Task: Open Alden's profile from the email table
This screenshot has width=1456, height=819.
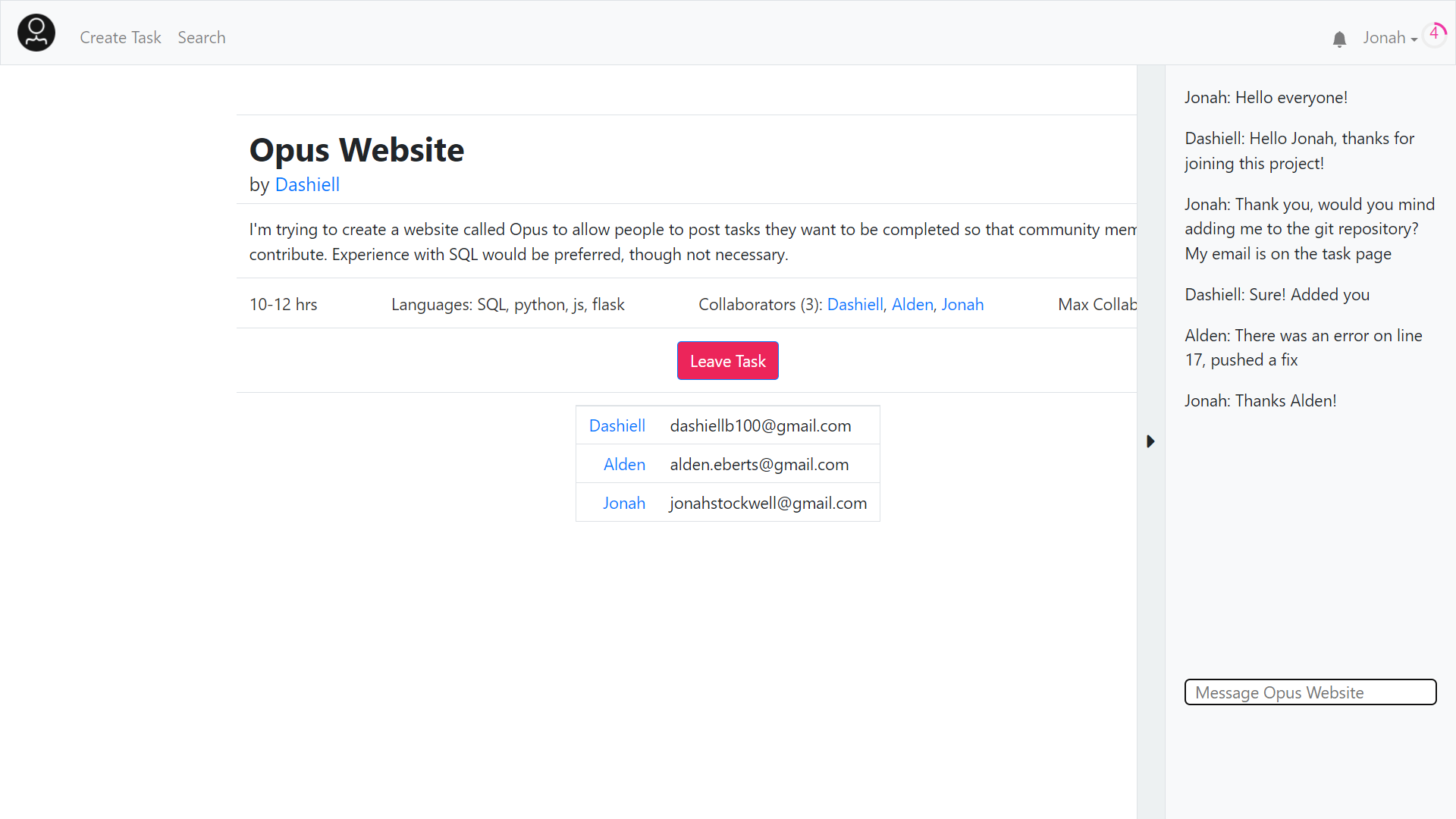Action: pos(624,464)
